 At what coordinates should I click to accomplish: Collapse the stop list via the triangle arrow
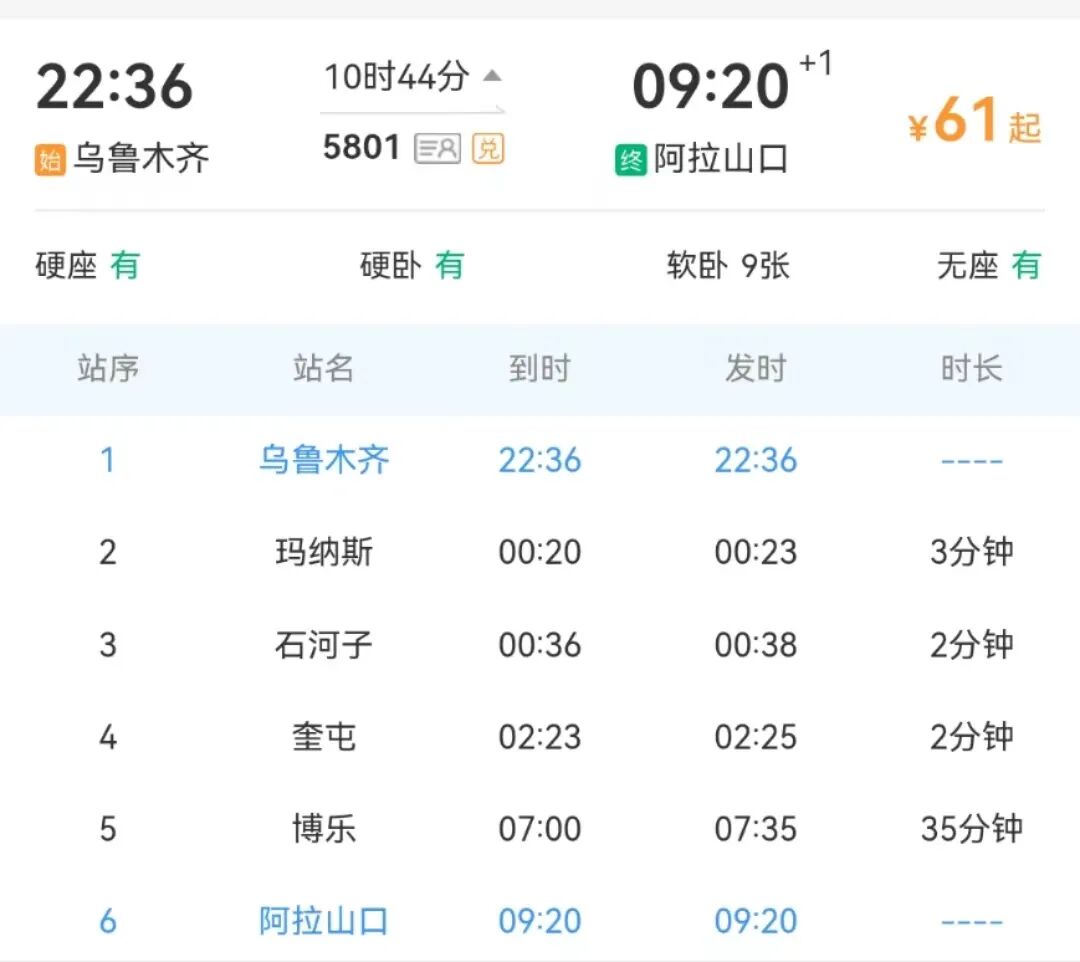492,75
